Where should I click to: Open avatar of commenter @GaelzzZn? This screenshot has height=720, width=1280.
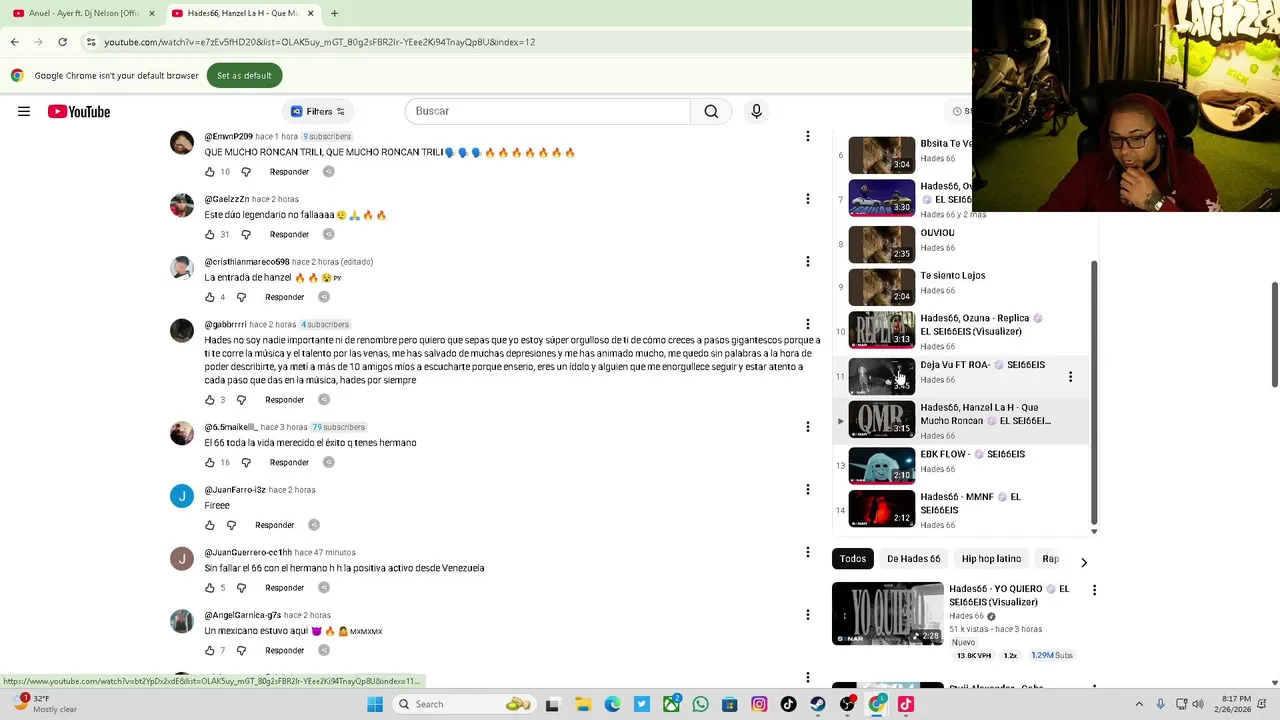pos(182,205)
